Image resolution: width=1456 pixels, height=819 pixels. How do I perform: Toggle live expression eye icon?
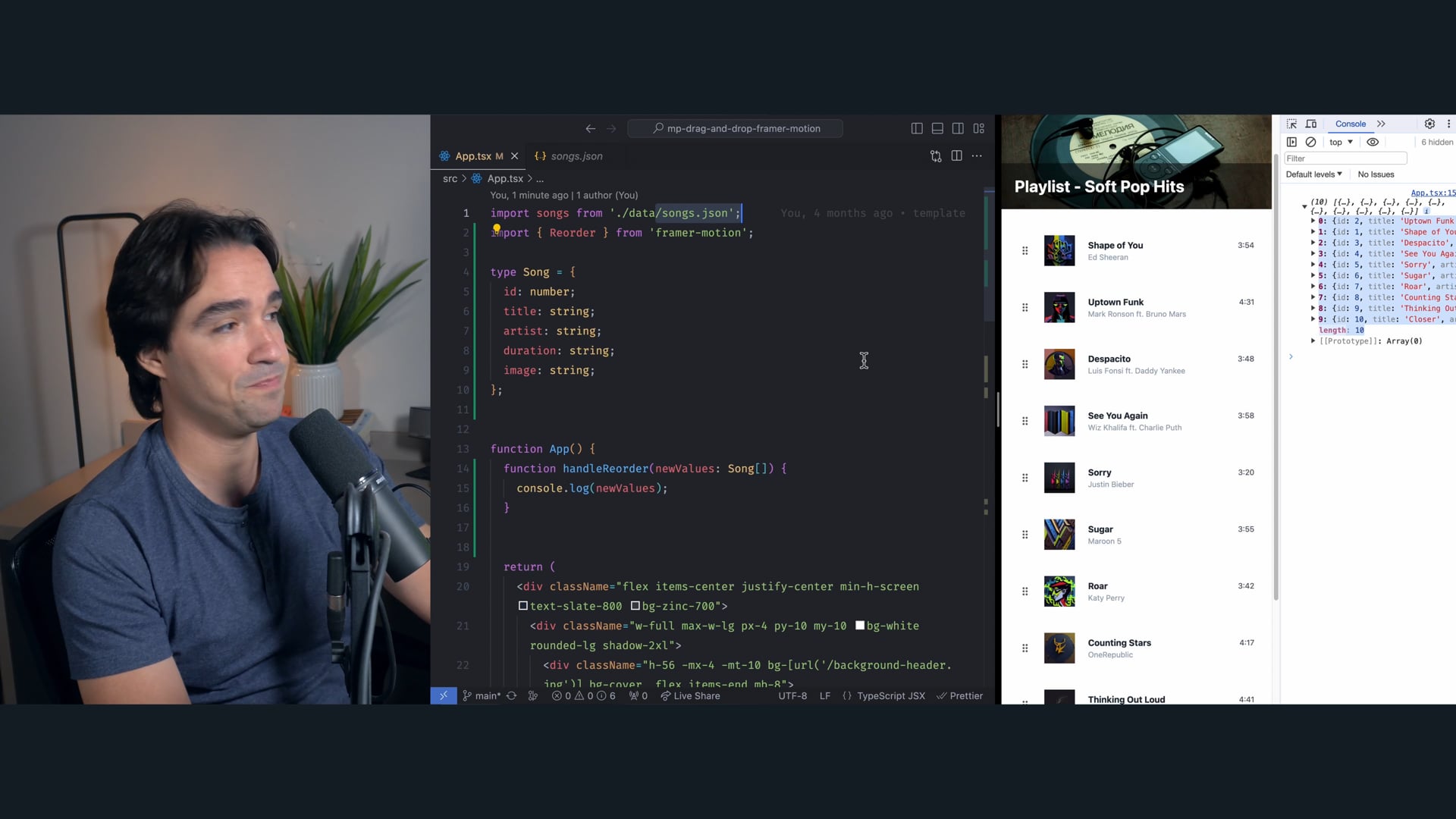pos(1373,142)
